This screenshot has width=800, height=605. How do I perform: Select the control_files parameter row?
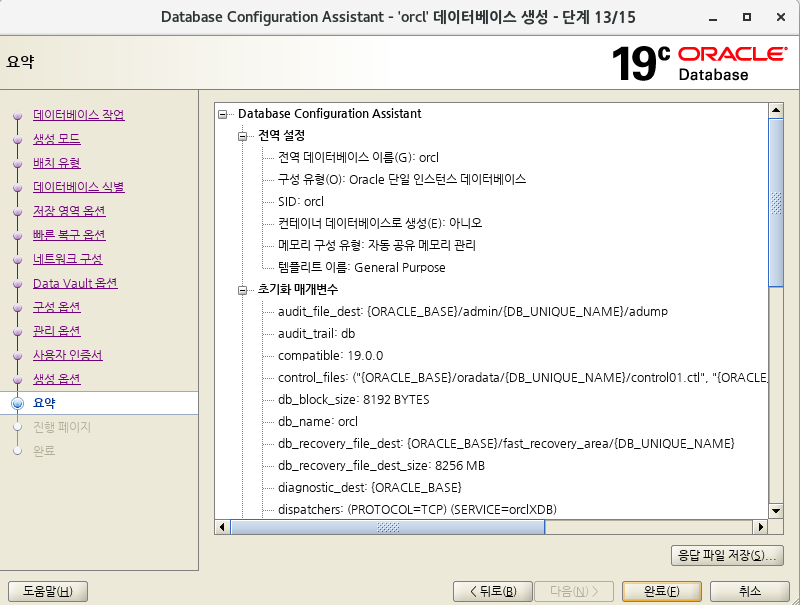pyautogui.click(x=522, y=378)
